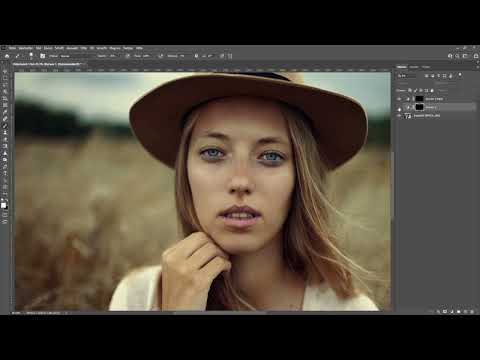480x360 pixels.
Task: Open the Fenster menu
Action: [x=128, y=48]
